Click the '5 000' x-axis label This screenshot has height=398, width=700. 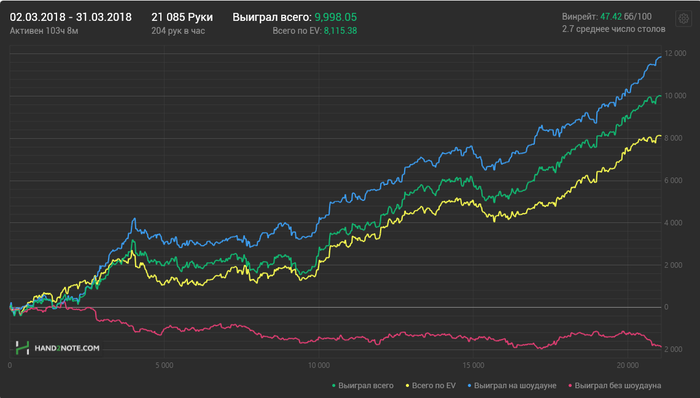pyautogui.click(x=164, y=365)
